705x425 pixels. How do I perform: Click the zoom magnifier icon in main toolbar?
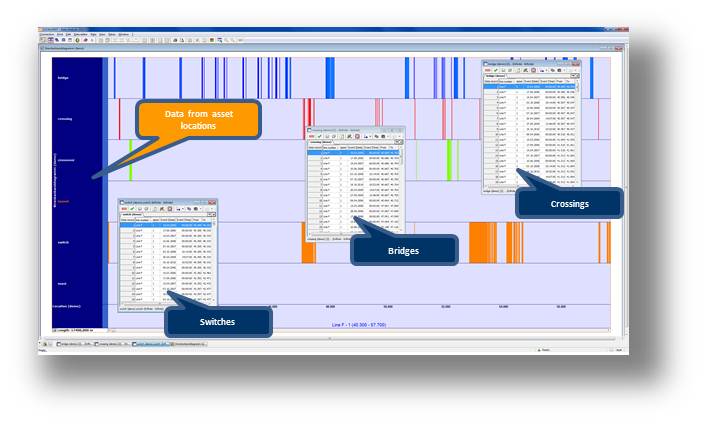(x=226, y=40)
